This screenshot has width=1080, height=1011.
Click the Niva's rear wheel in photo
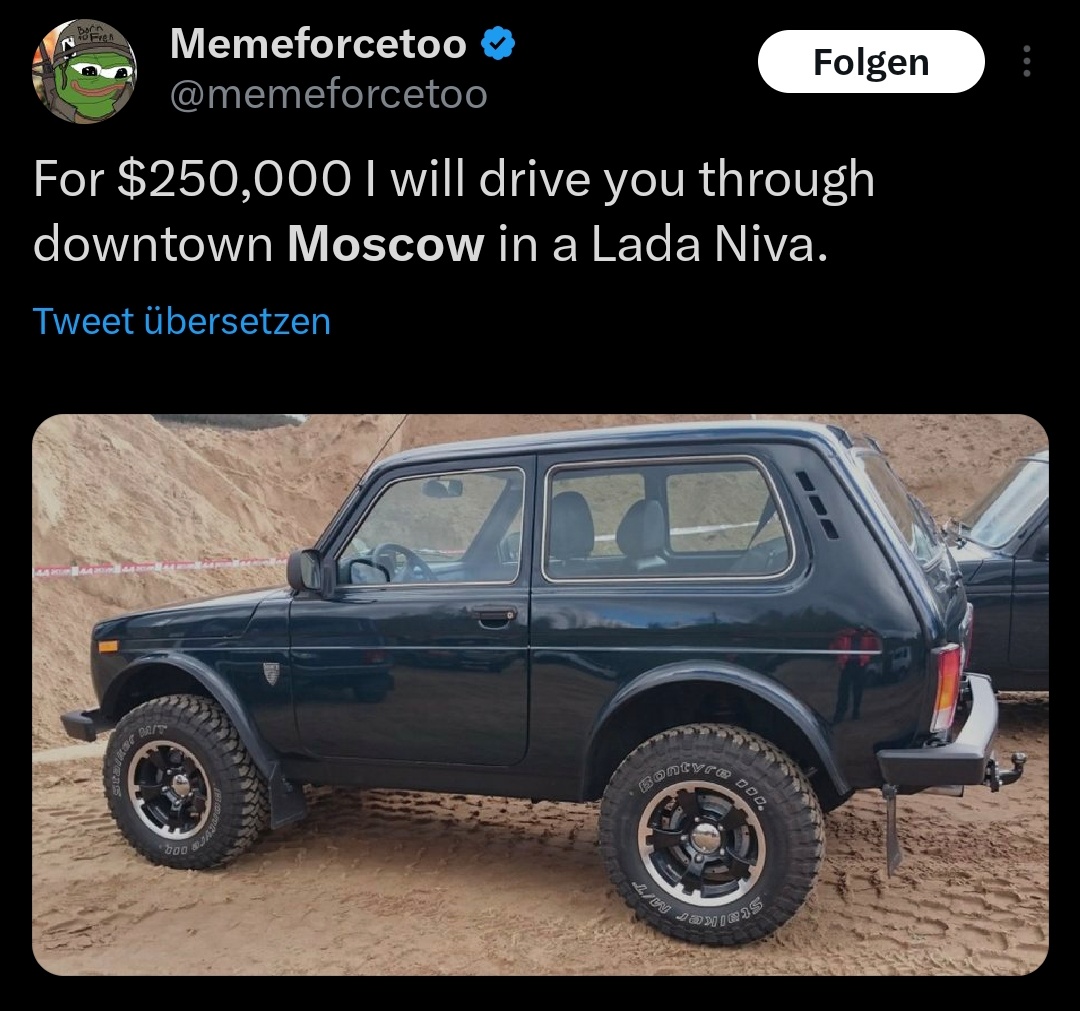(x=712, y=833)
